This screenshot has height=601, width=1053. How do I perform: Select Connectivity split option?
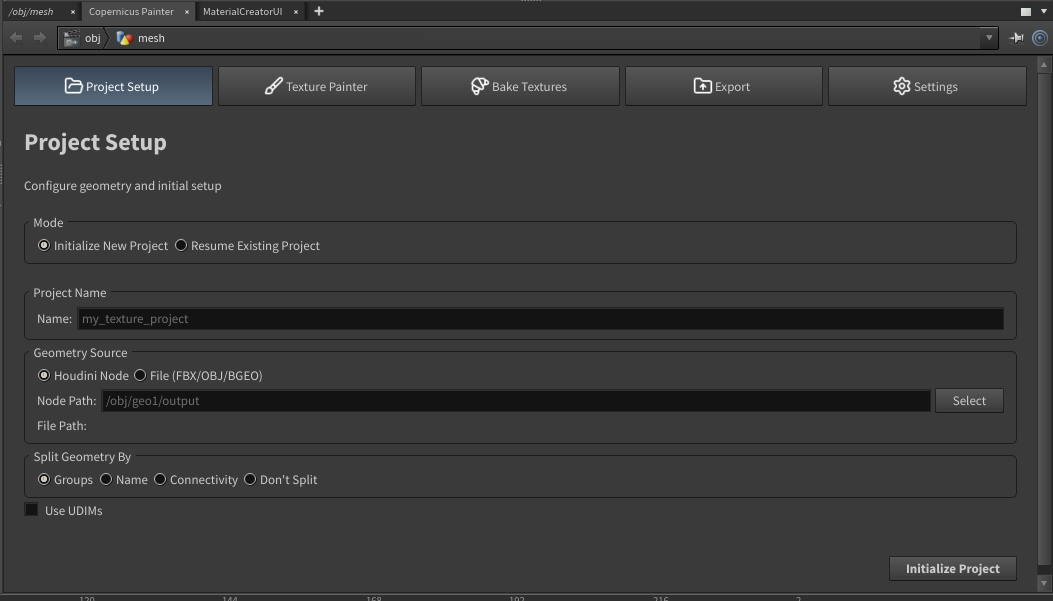[x=160, y=479]
